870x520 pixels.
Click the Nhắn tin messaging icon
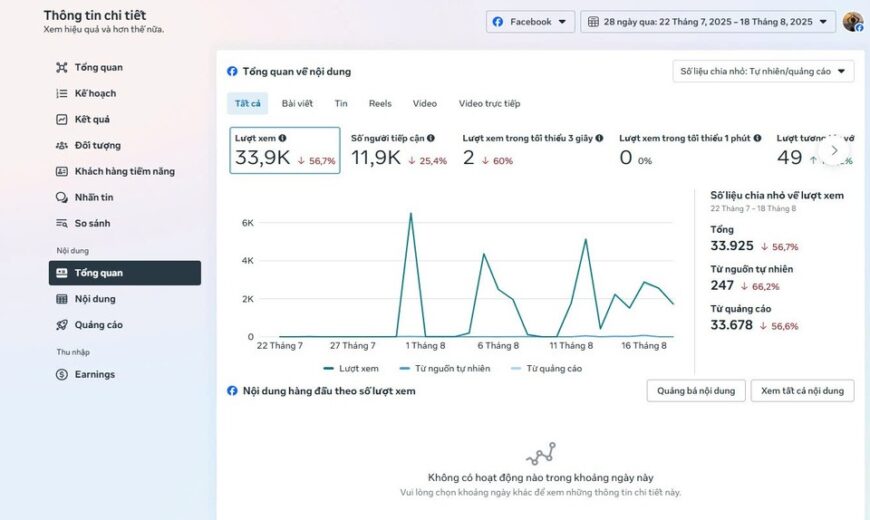tap(62, 198)
